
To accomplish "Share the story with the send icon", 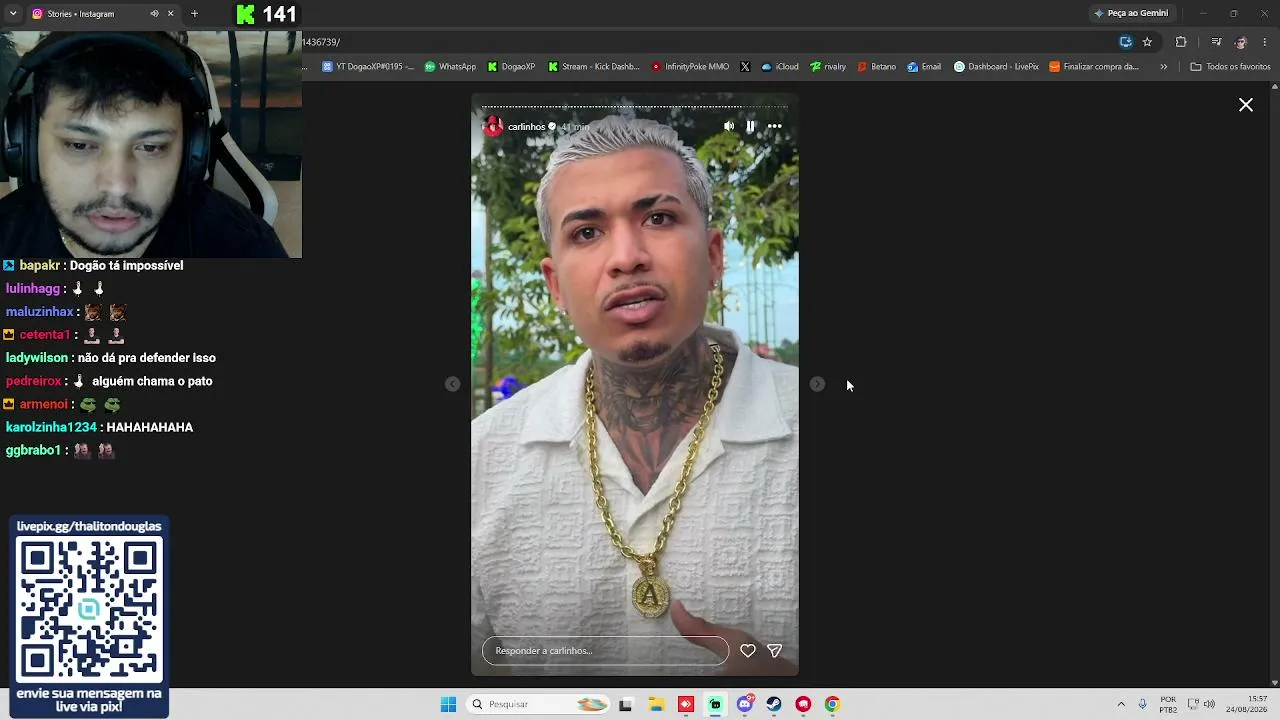I will pyautogui.click(x=774, y=651).
